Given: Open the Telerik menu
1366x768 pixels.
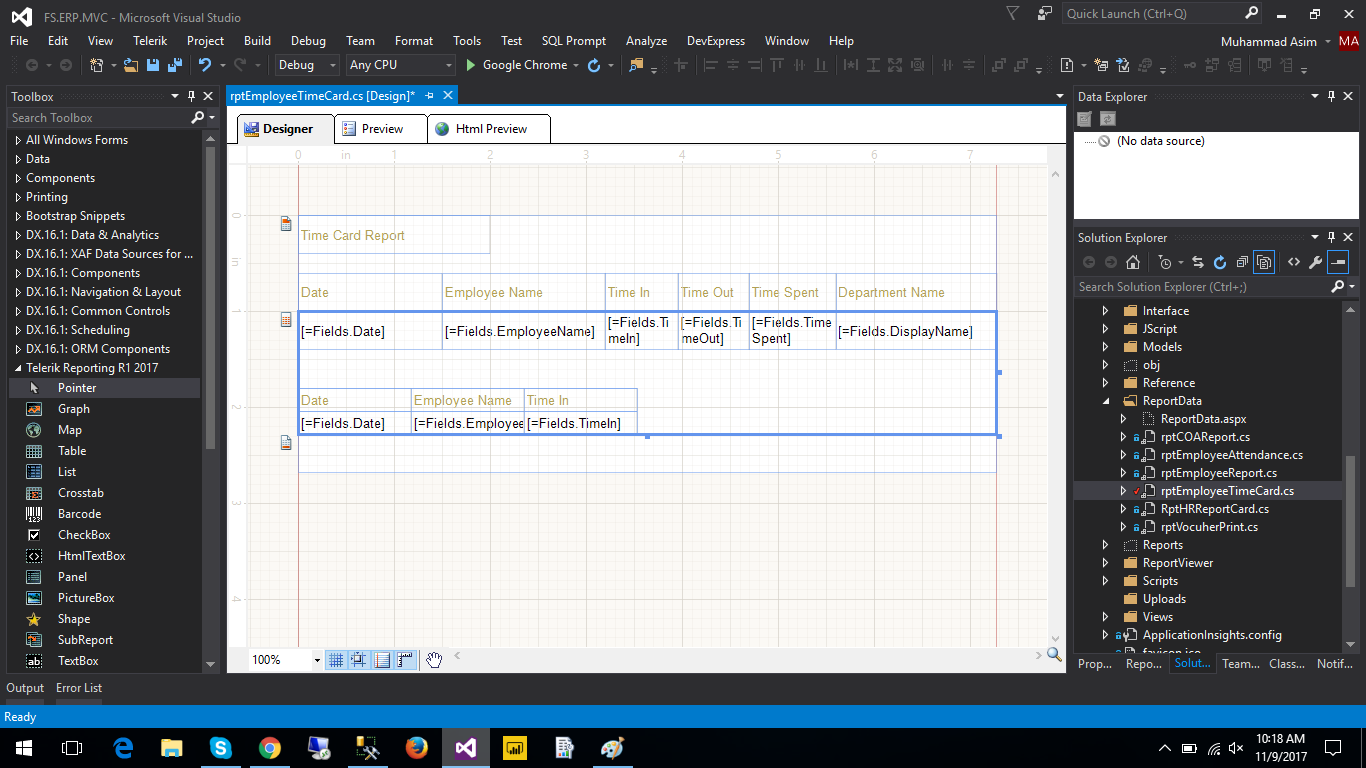Looking at the screenshot, I should pos(150,41).
